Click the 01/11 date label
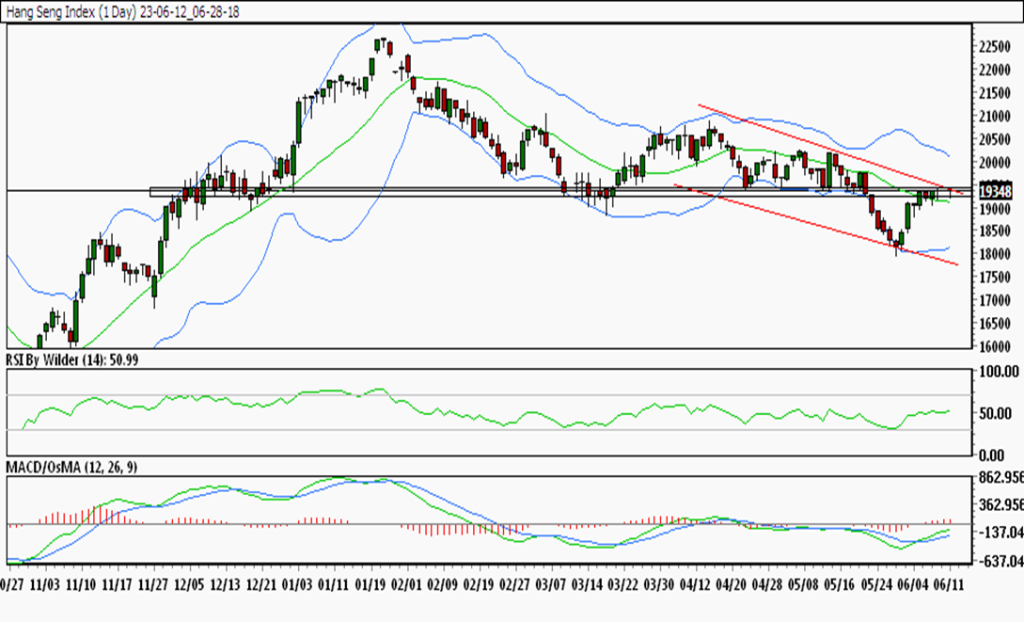This screenshot has width=1024, height=622. click(x=334, y=583)
